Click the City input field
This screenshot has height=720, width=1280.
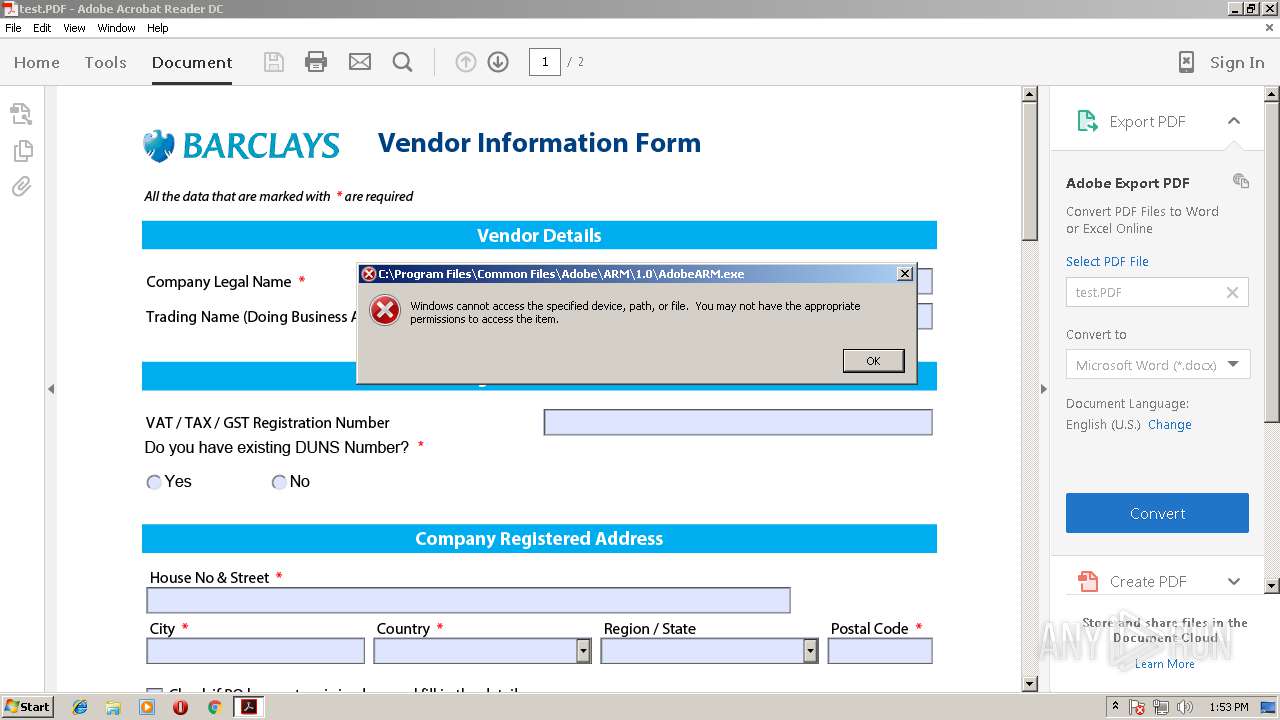(255, 651)
